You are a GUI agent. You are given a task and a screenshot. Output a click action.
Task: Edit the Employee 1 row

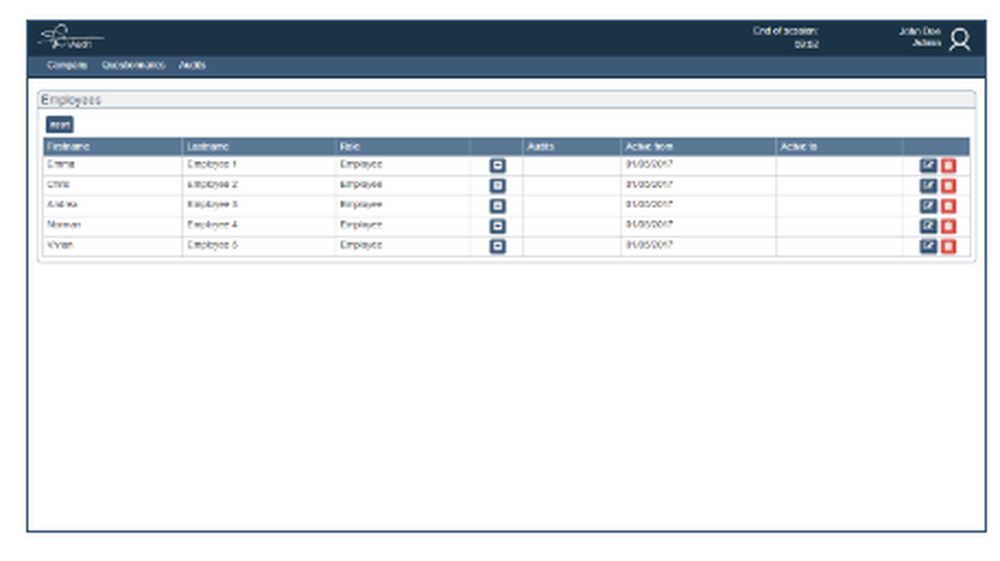click(x=928, y=166)
